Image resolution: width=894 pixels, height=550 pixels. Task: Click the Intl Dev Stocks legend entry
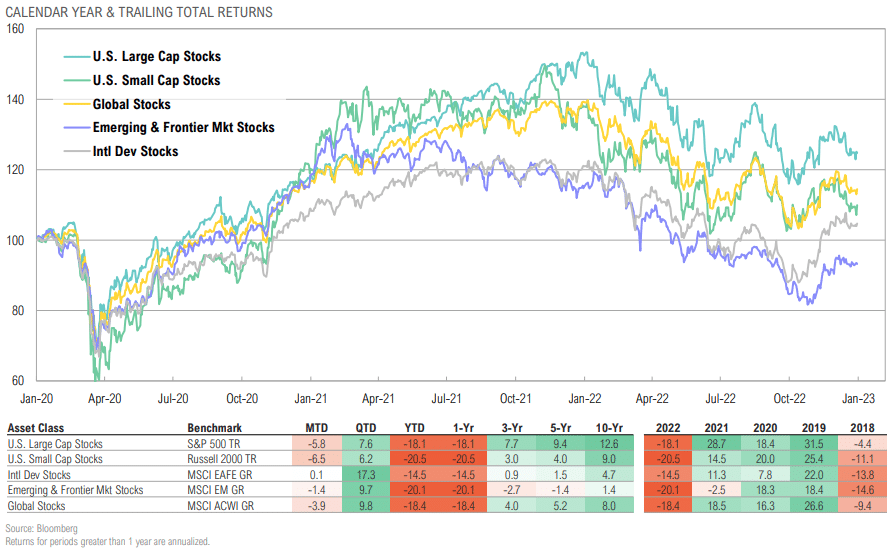point(121,152)
